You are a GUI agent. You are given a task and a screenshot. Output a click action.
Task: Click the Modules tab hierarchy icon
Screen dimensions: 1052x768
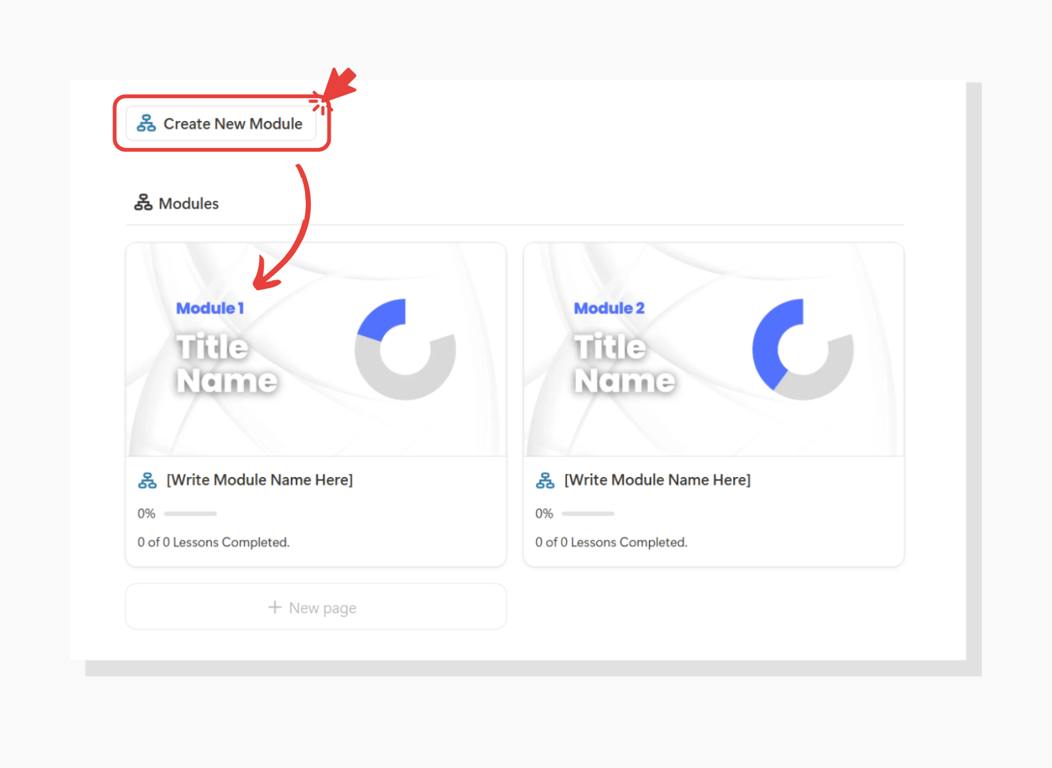click(143, 203)
